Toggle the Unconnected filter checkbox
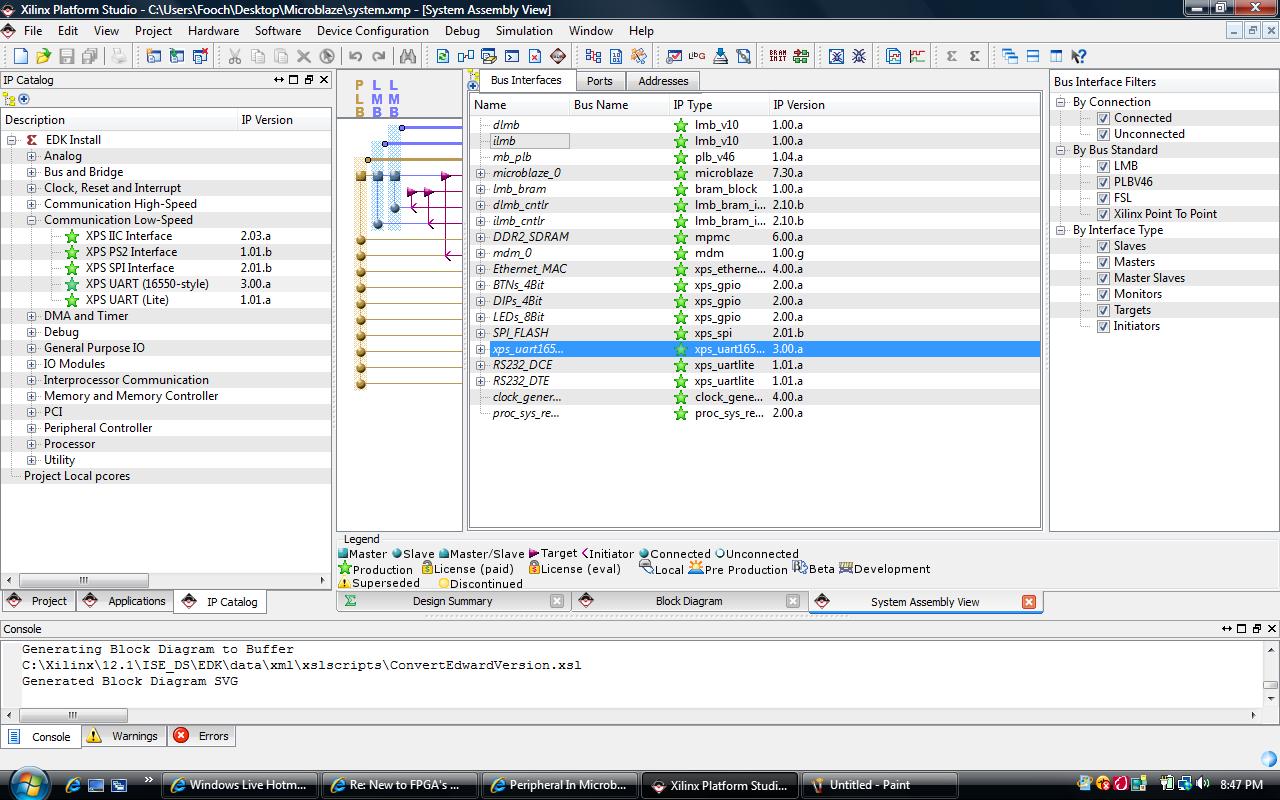 1103,134
